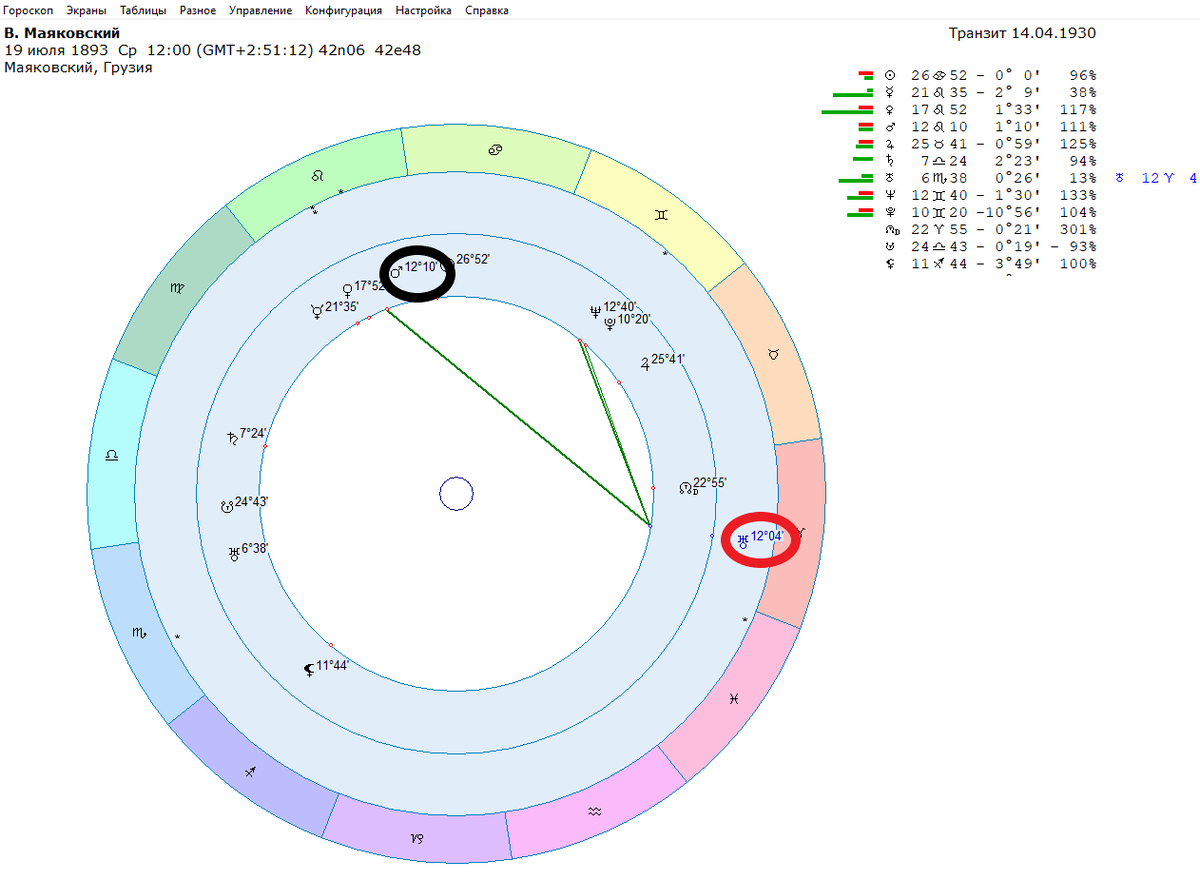Screen dimensions: 1200x880
Task: Click the Libra sign glyph on the zodiac ring
Action: point(112,454)
